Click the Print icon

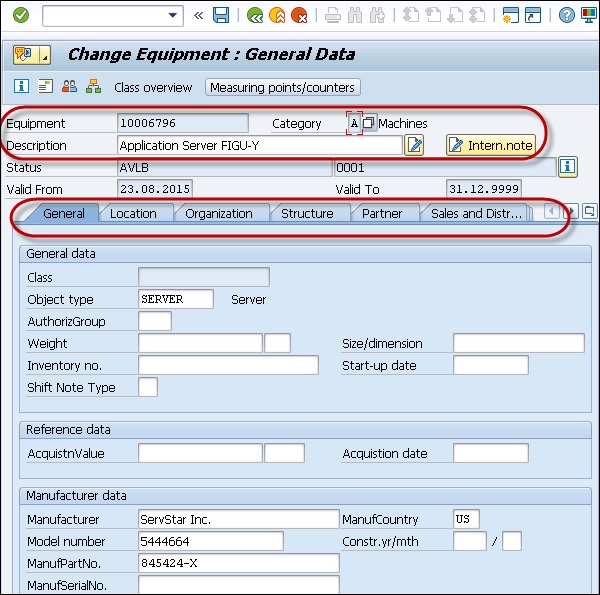click(x=333, y=16)
